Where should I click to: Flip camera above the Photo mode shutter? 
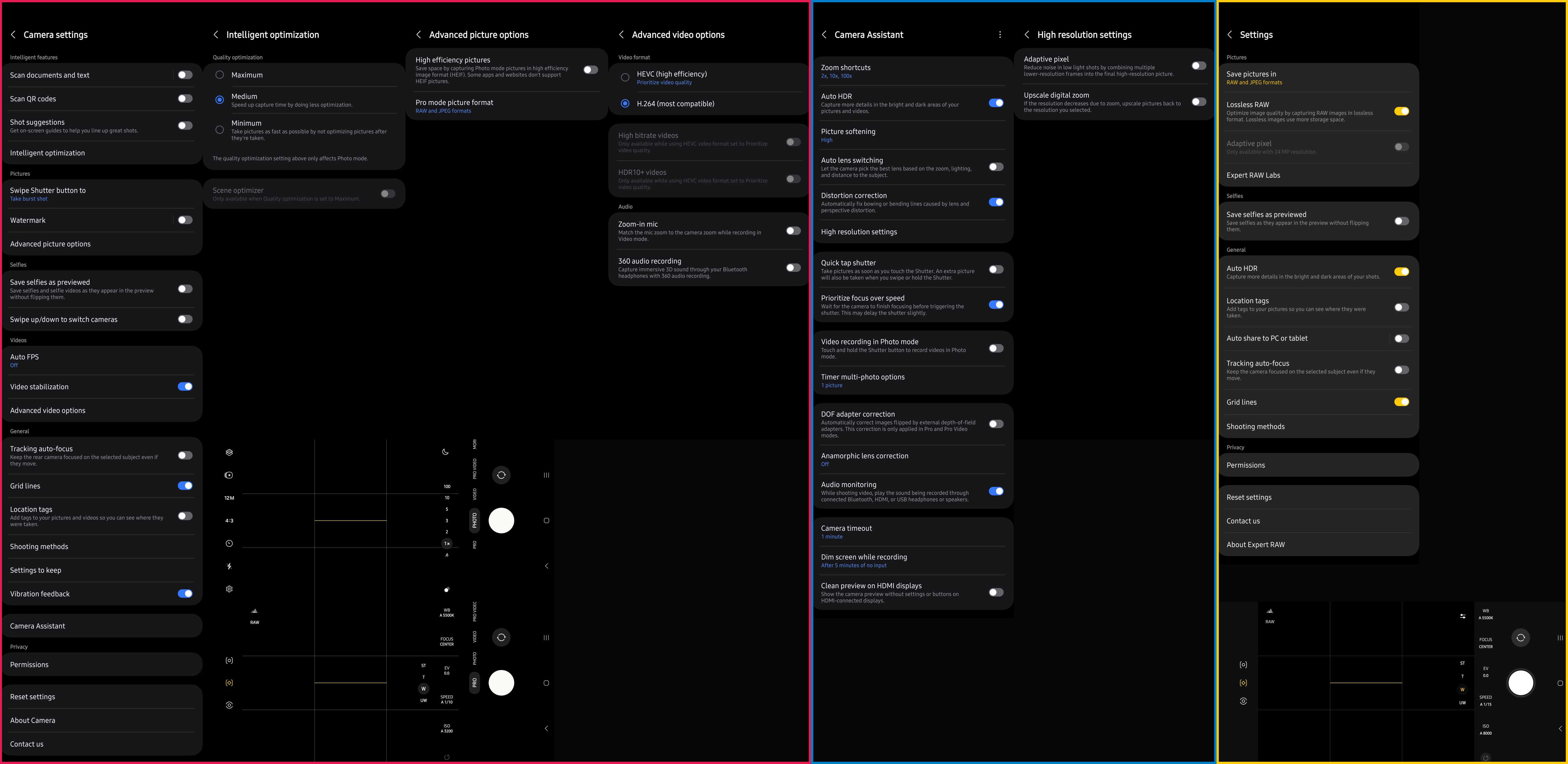coord(502,475)
